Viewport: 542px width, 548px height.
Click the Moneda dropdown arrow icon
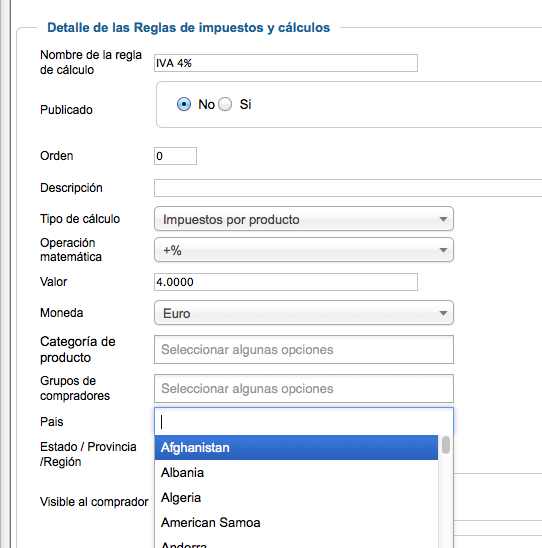click(x=443, y=313)
